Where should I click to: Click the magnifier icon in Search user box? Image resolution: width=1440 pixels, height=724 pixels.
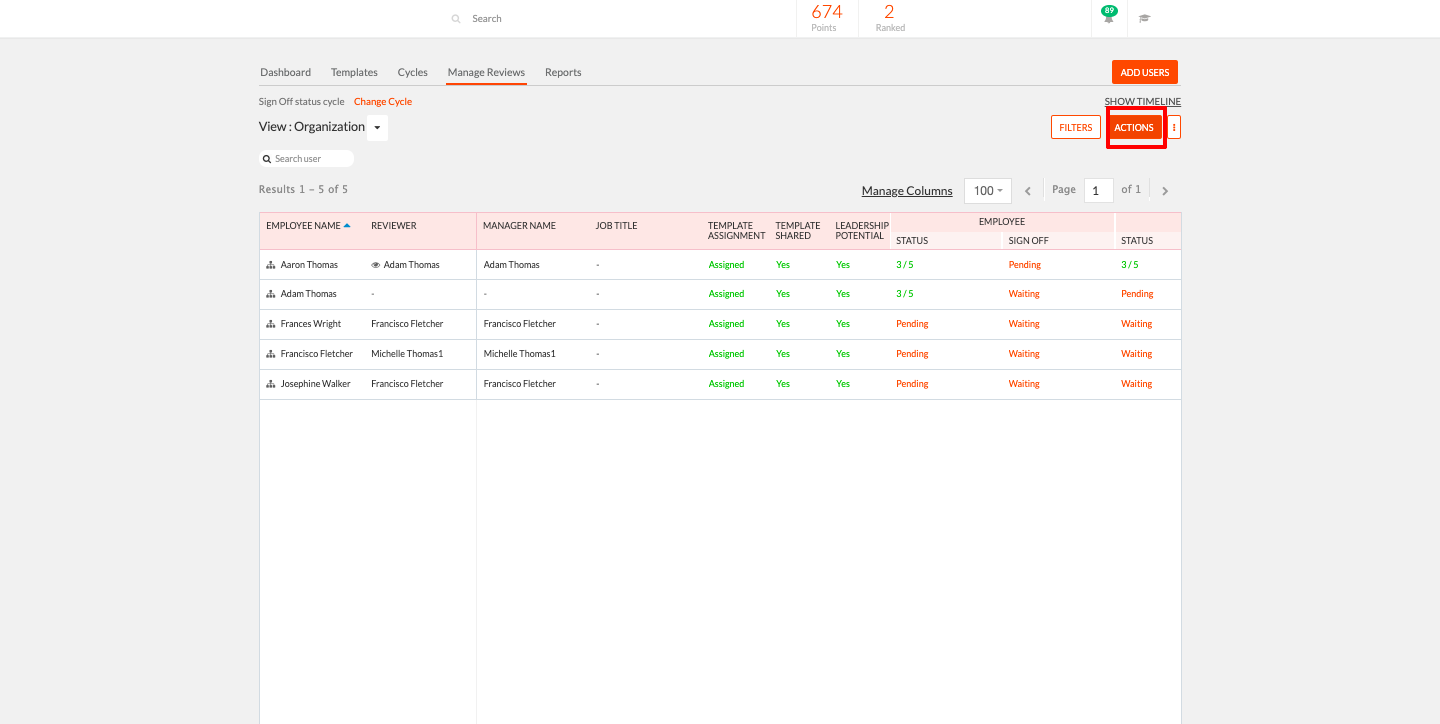(x=267, y=159)
